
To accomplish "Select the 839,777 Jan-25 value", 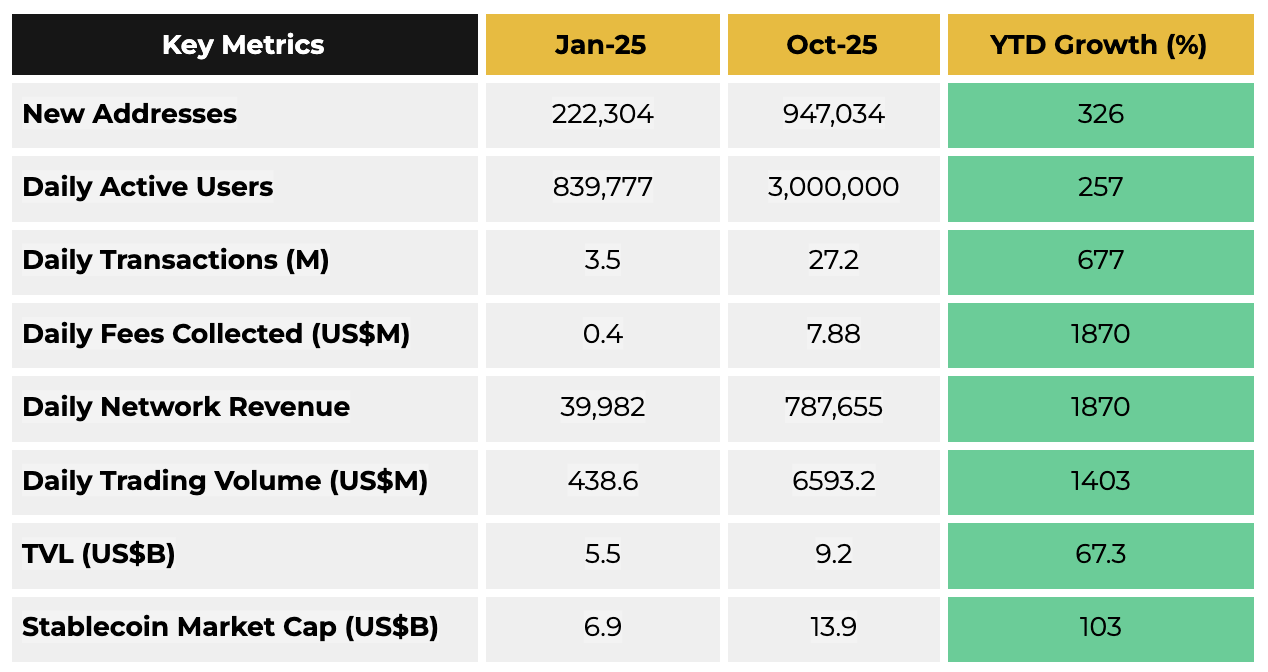I will pos(602,187).
